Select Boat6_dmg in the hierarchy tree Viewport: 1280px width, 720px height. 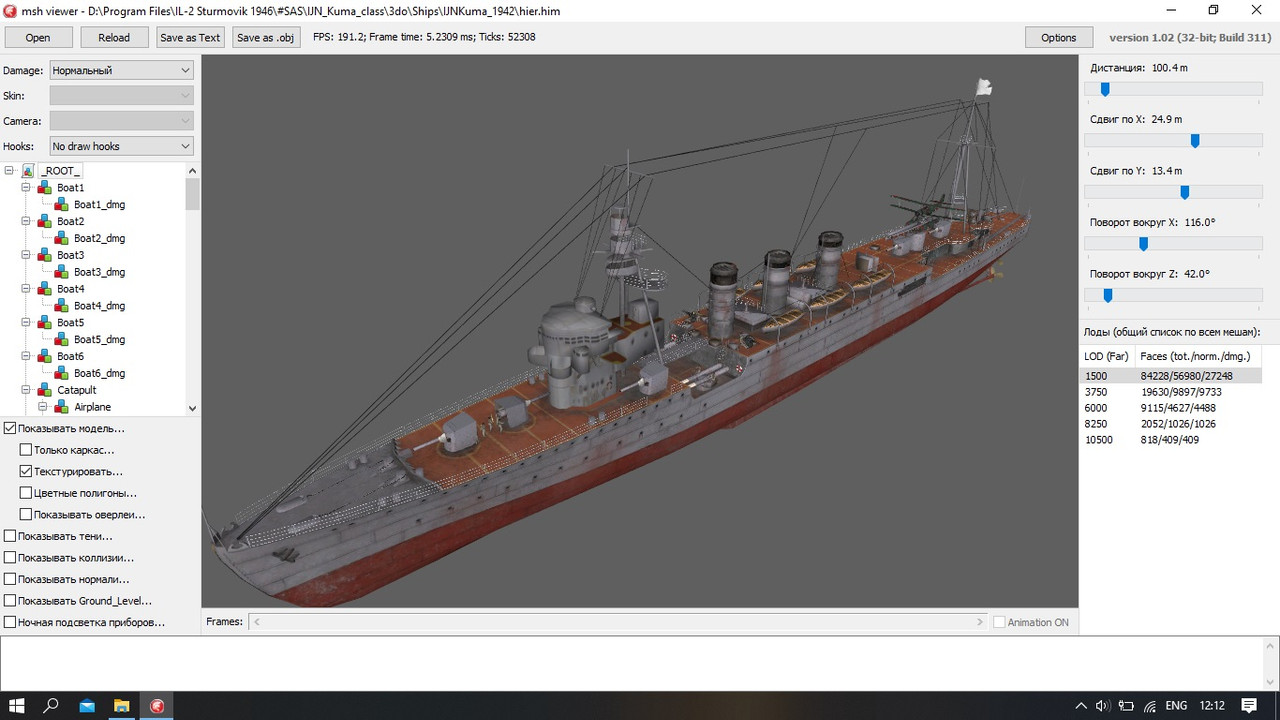point(99,374)
